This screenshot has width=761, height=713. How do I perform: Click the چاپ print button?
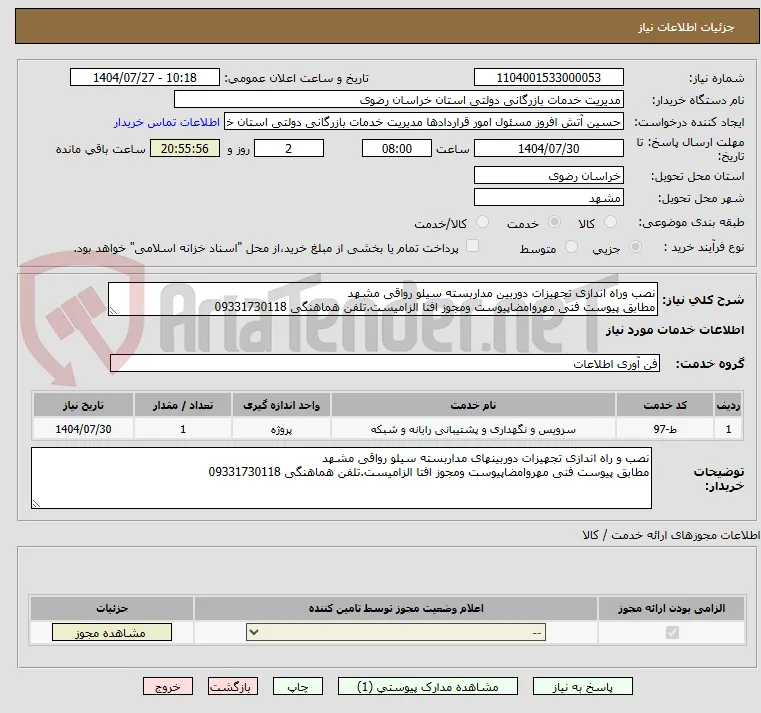coord(298,686)
